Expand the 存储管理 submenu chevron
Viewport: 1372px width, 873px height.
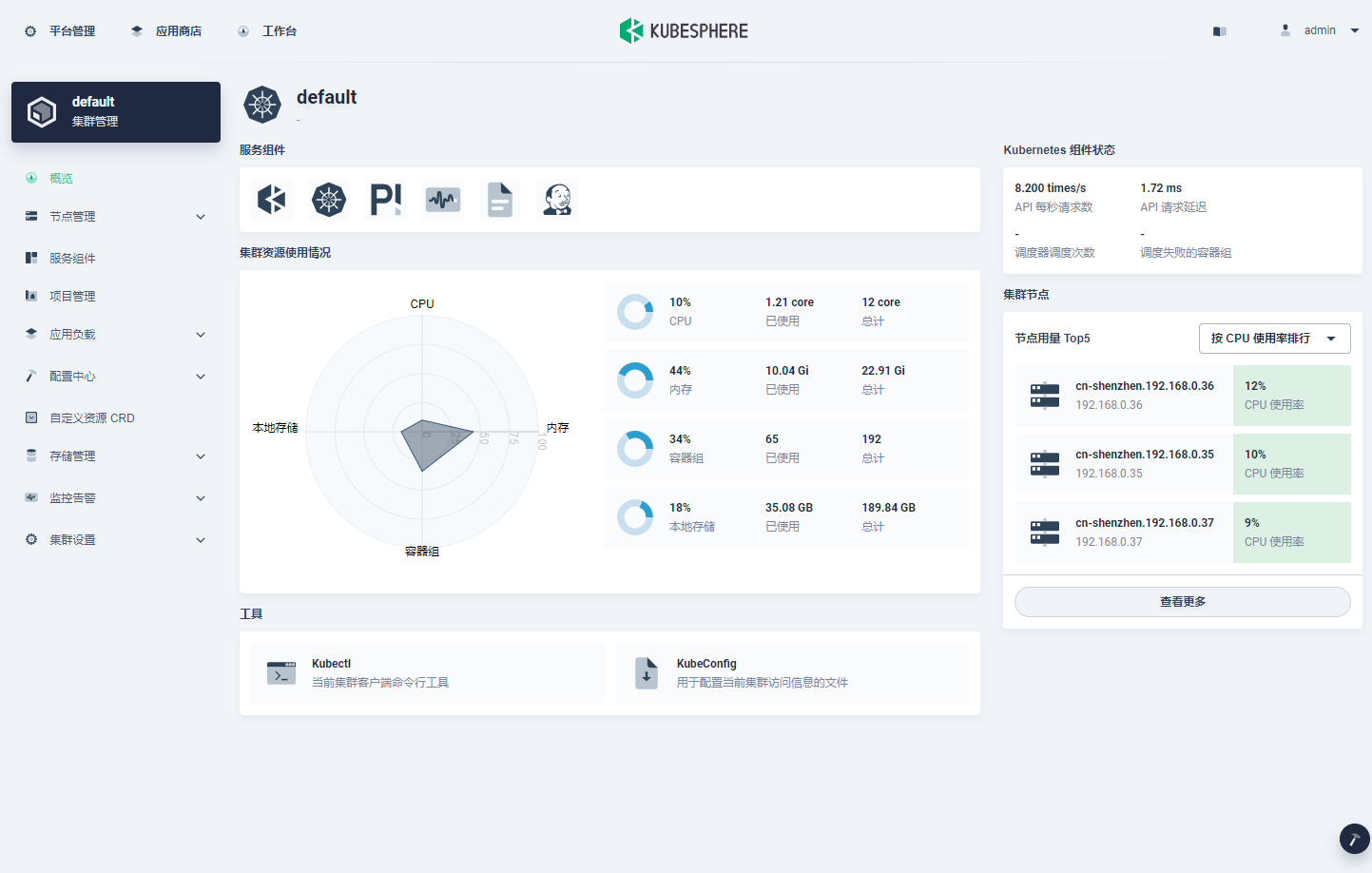coord(201,456)
